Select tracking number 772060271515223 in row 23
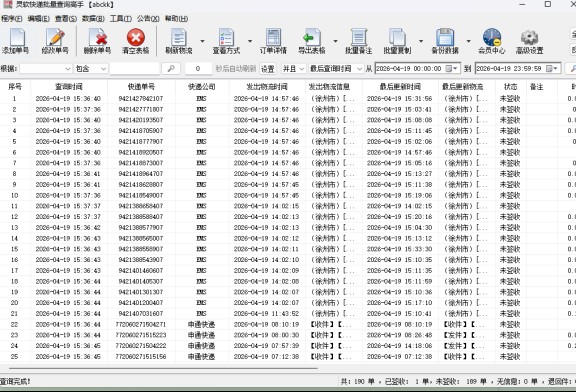 [141, 335]
